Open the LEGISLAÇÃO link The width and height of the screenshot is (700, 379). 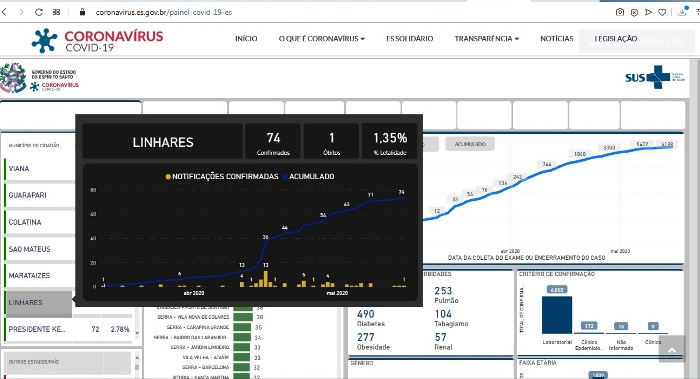(616, 39)
